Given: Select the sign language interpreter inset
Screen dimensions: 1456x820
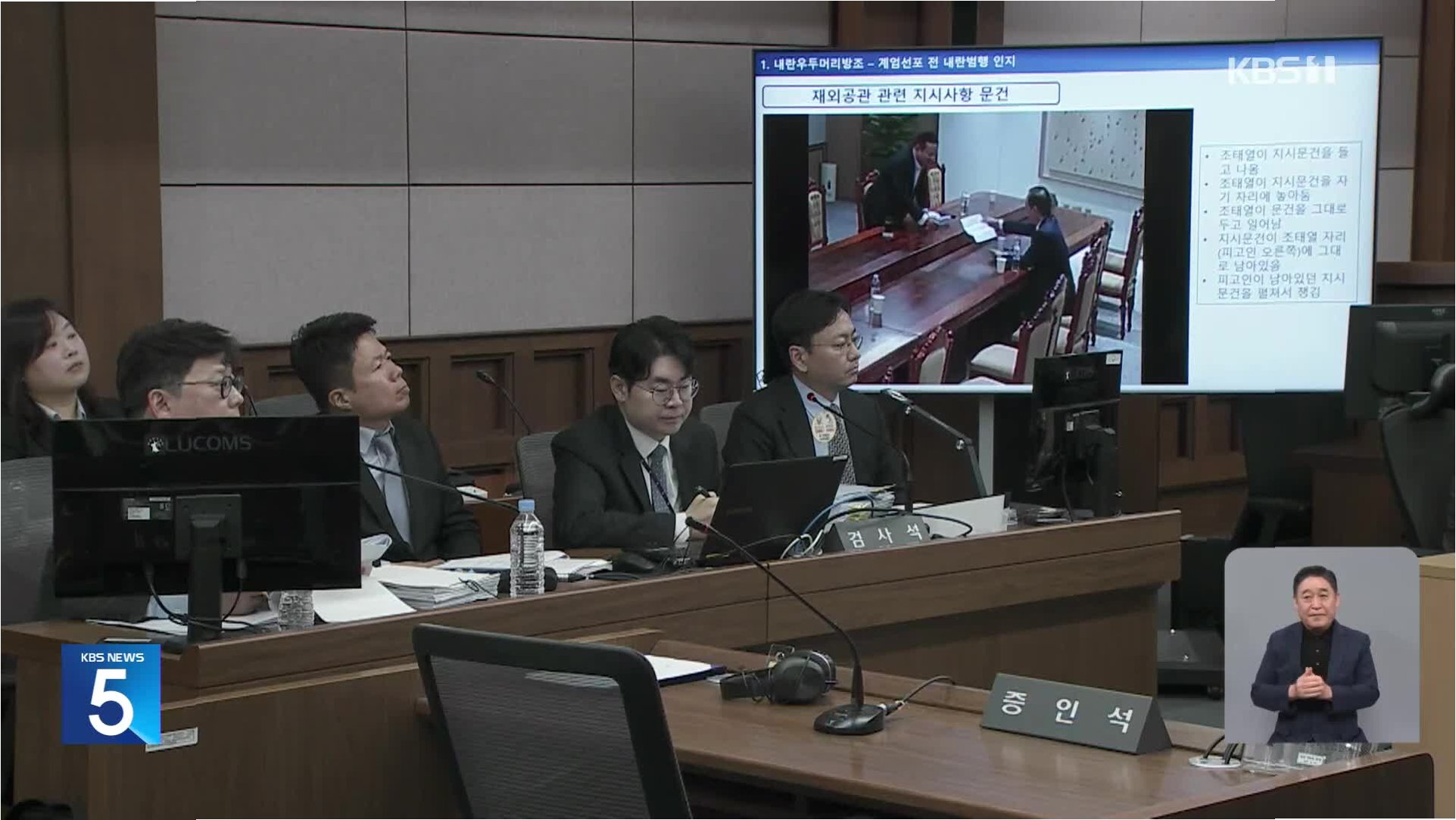Looking at the screenshot, I should coord(1320,645).
